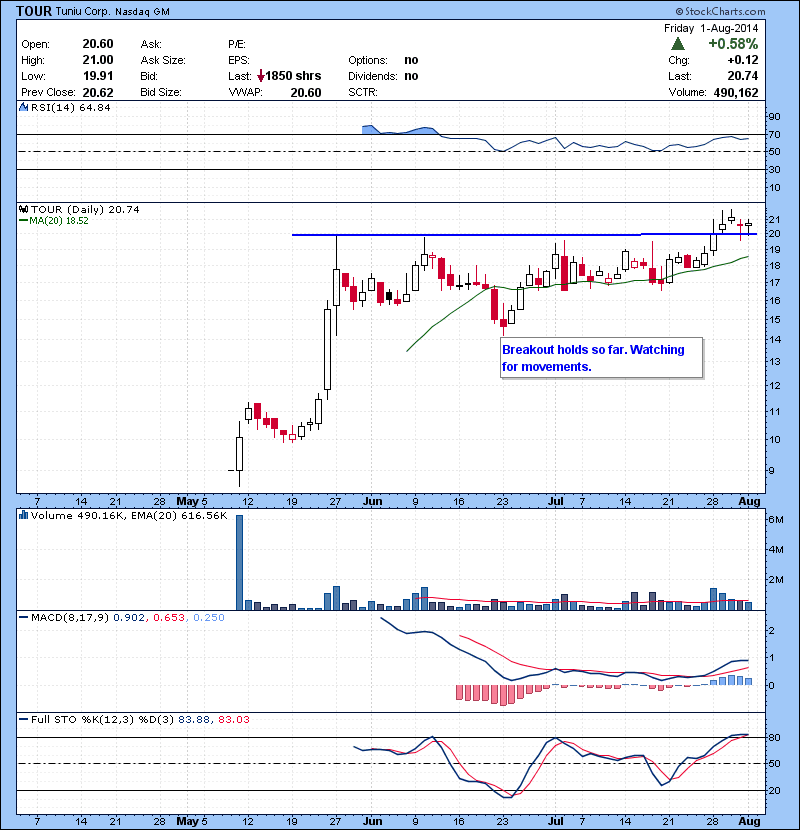Click the P/E label
The width and height of the screenshot is (800, 830).
pyautogui.click(x=237, y=44)
